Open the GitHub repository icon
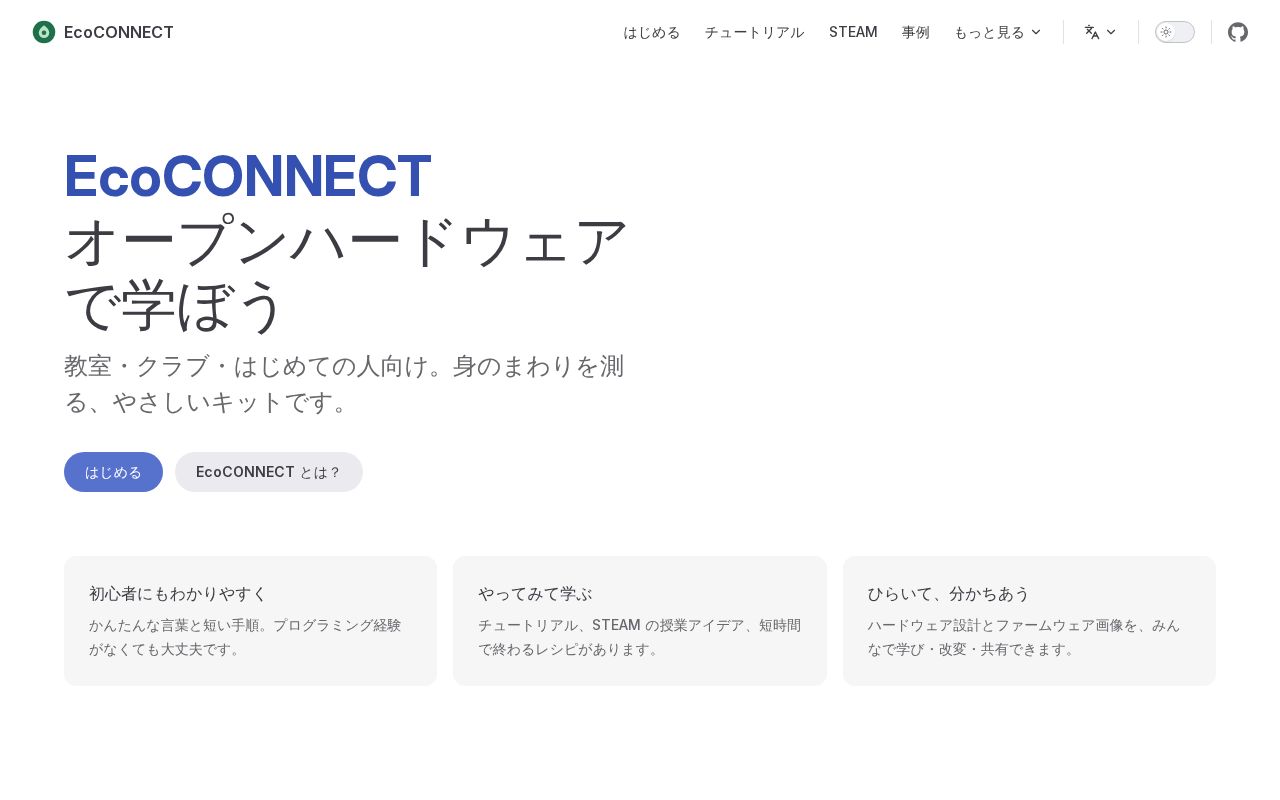Screen dimensions: 1280x800 (1238, 32)
